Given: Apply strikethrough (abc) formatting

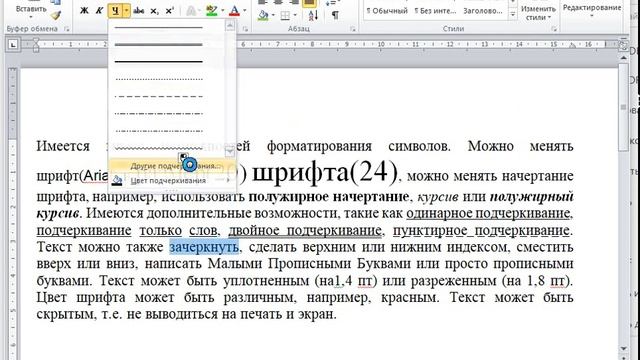Looking at the screenshot, I should (x=139, y=11).
